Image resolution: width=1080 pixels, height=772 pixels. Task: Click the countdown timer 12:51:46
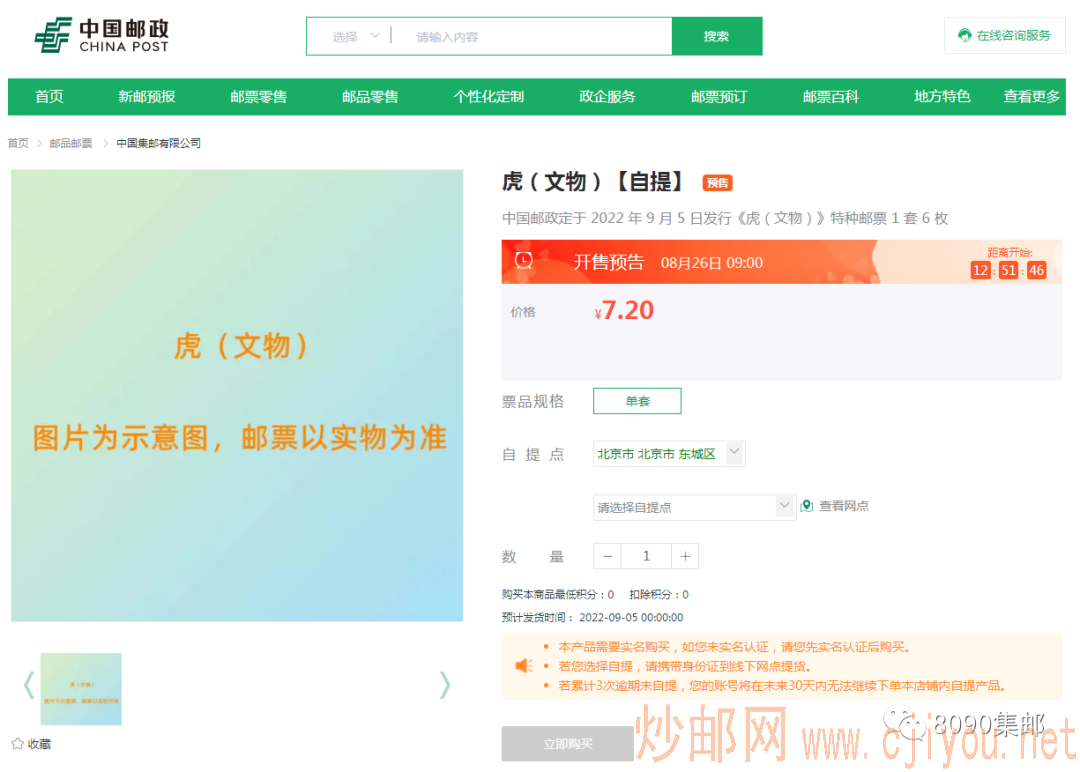1008,270
